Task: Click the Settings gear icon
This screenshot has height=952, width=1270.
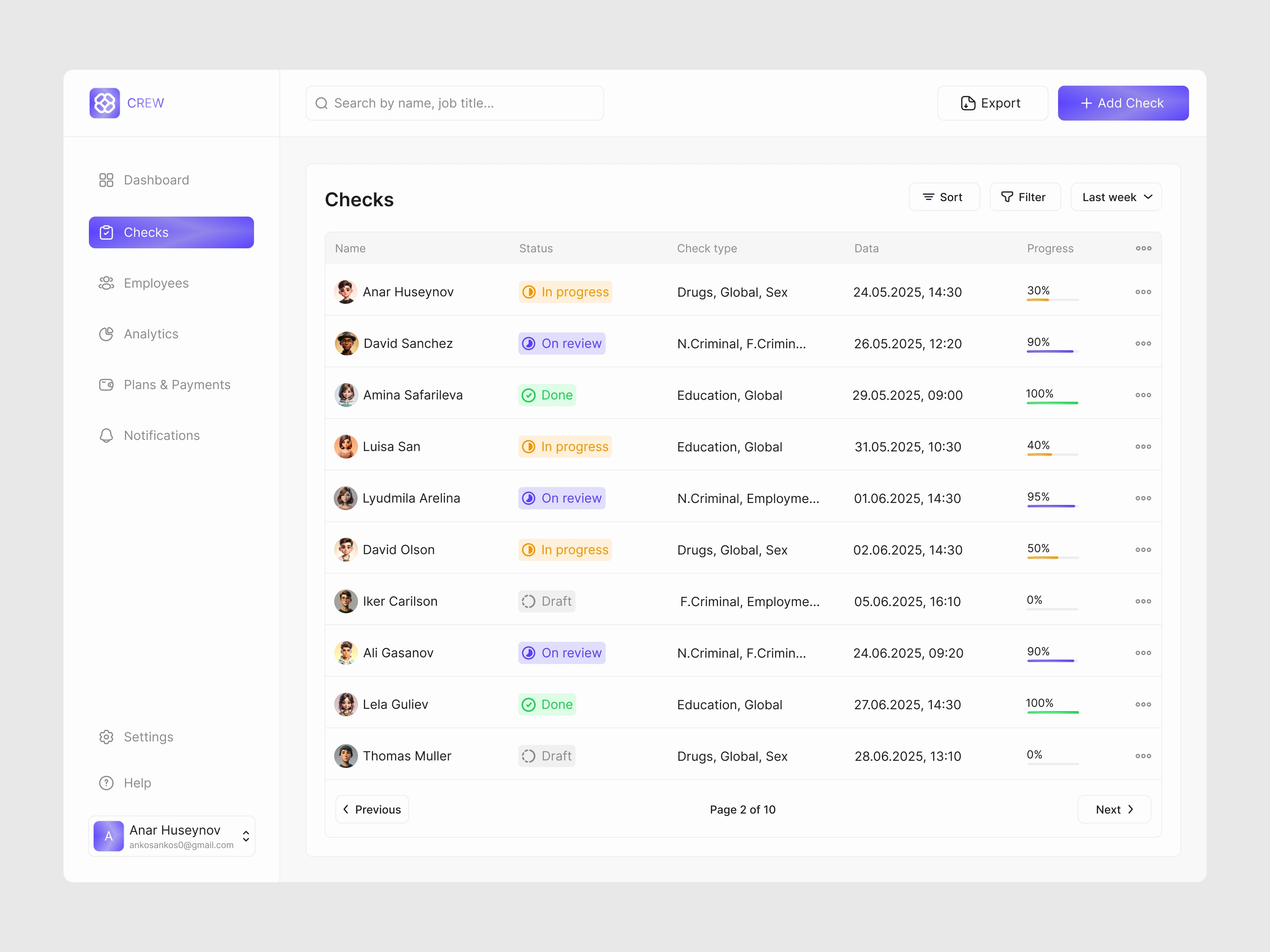Action: (106, 737)
